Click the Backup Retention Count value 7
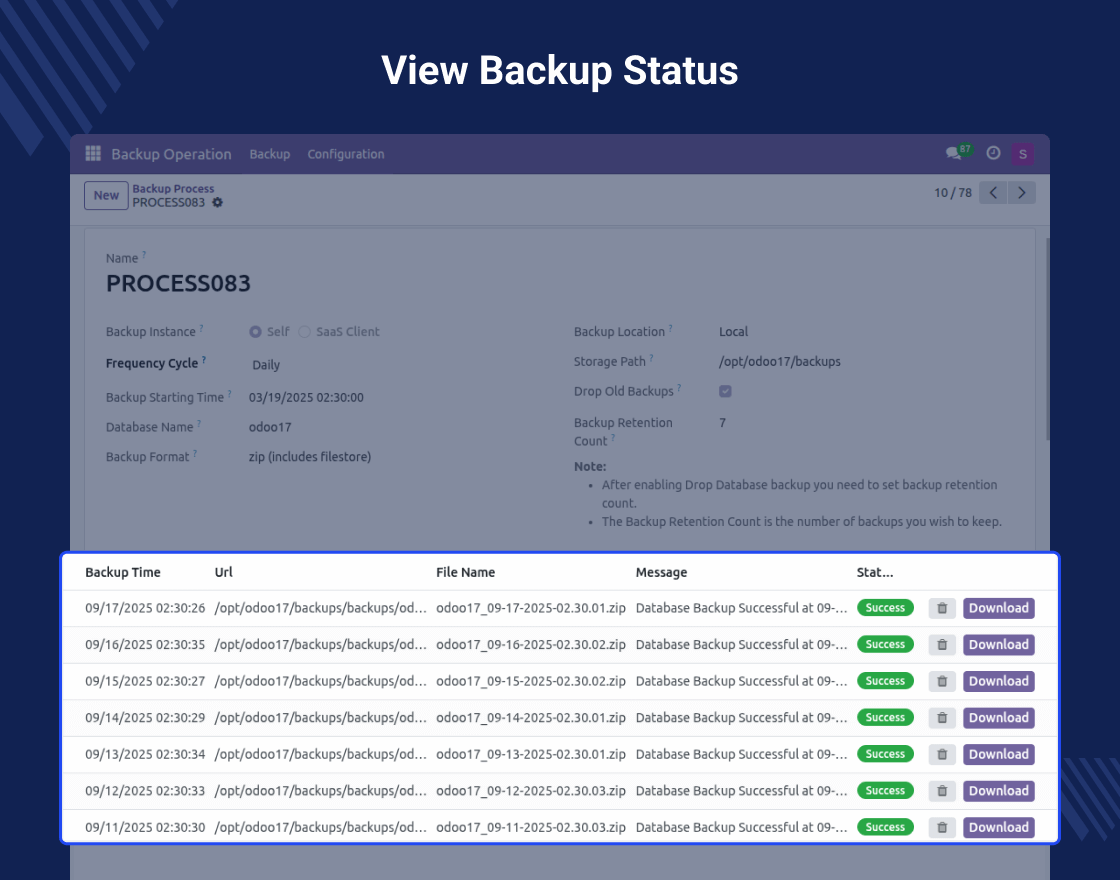 point(722,423)
